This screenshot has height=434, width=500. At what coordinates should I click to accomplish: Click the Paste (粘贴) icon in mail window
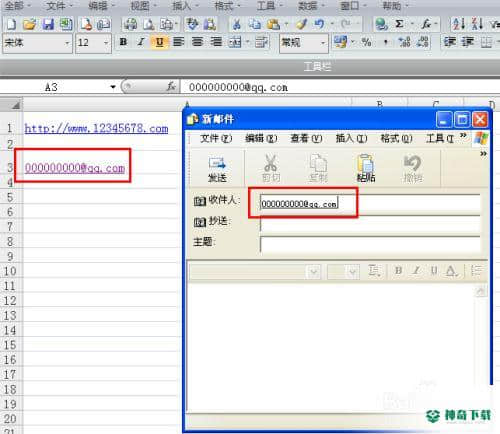pyautogui.click(x=366, y=169)
